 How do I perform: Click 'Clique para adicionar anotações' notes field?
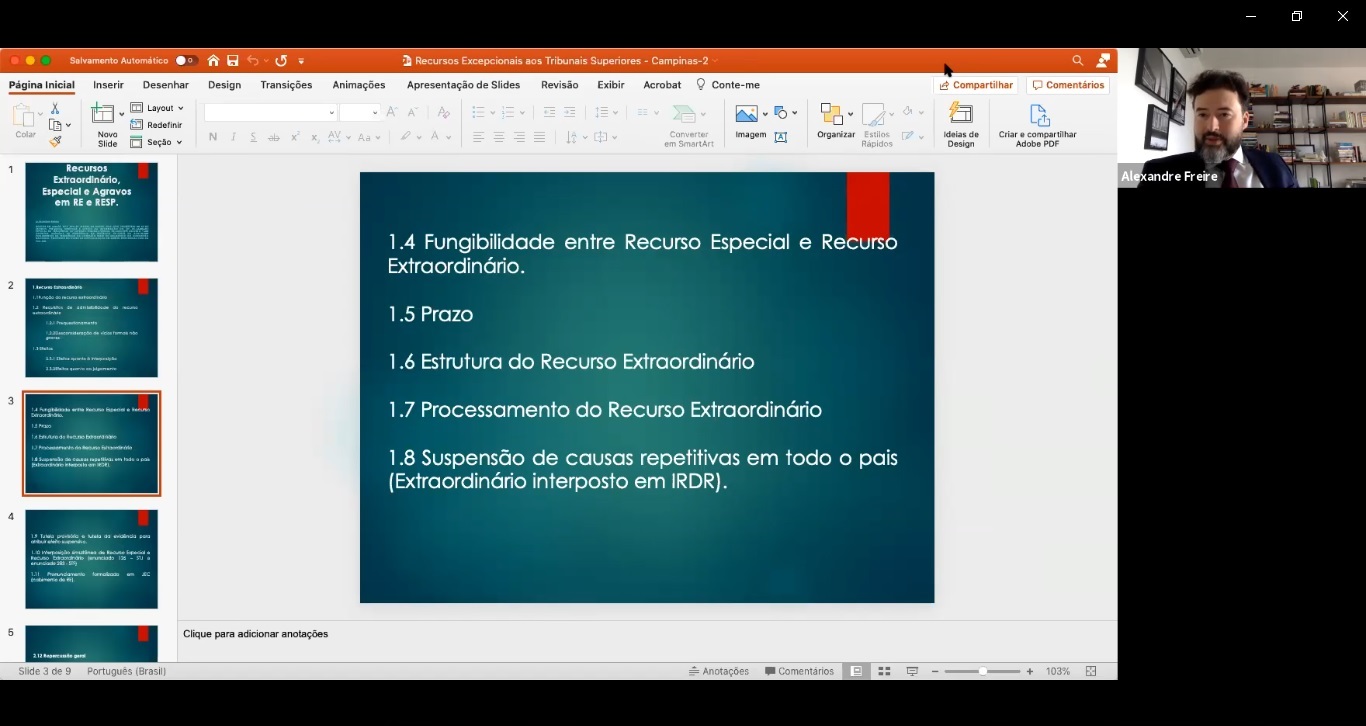255,634
